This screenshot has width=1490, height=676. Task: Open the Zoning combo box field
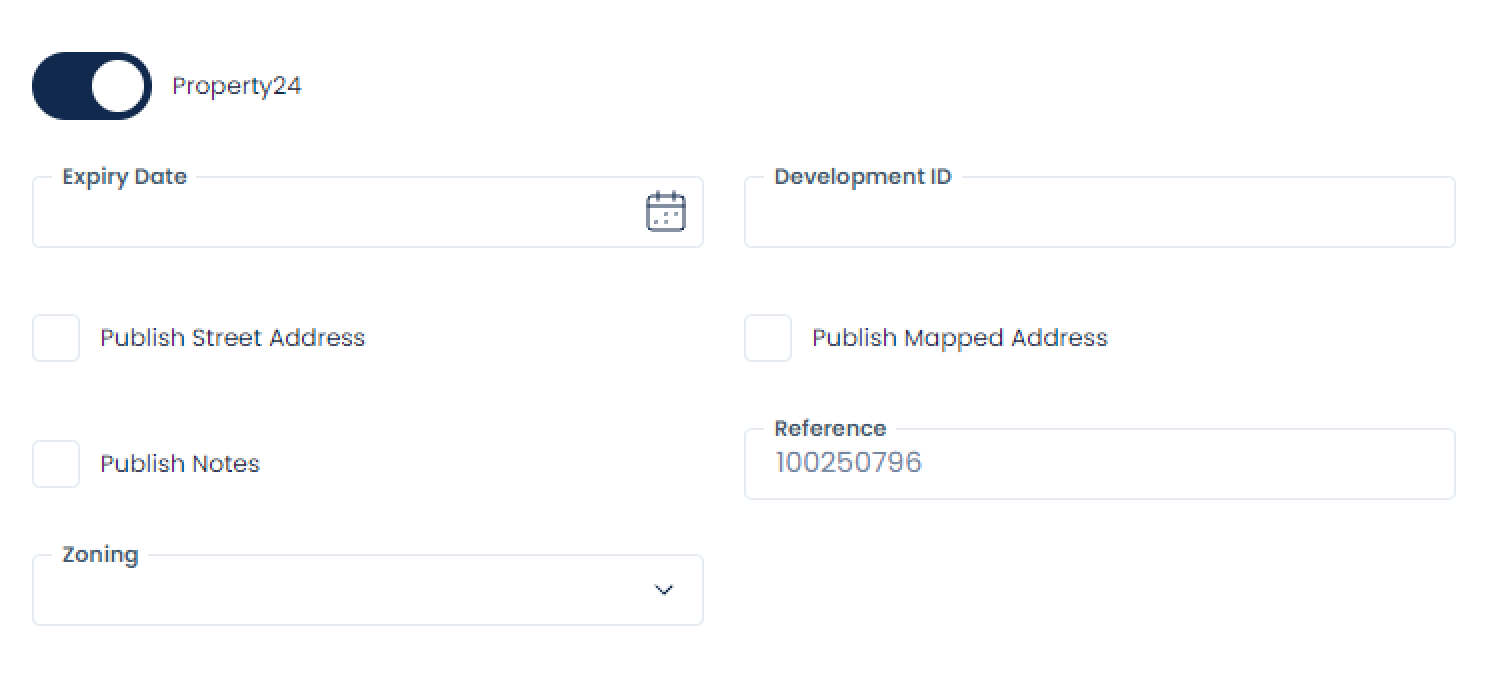(x=340, y=590)
